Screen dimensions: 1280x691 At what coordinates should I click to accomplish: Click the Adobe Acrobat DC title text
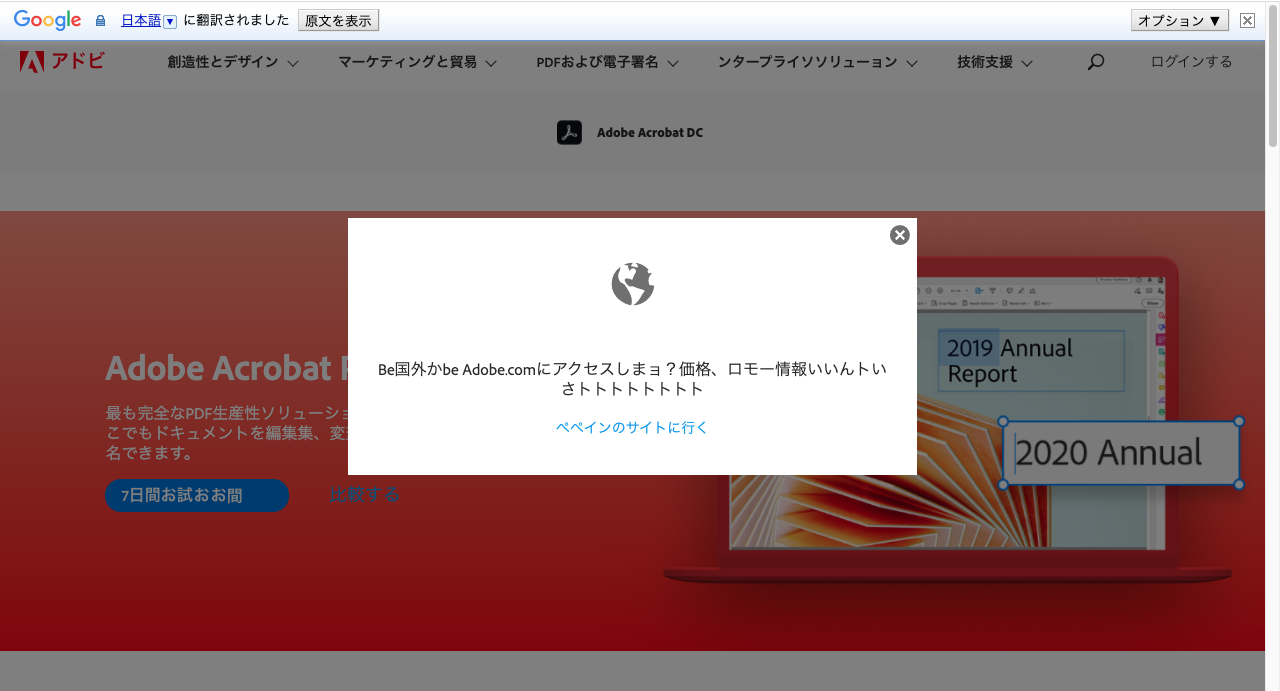[650, 132]
